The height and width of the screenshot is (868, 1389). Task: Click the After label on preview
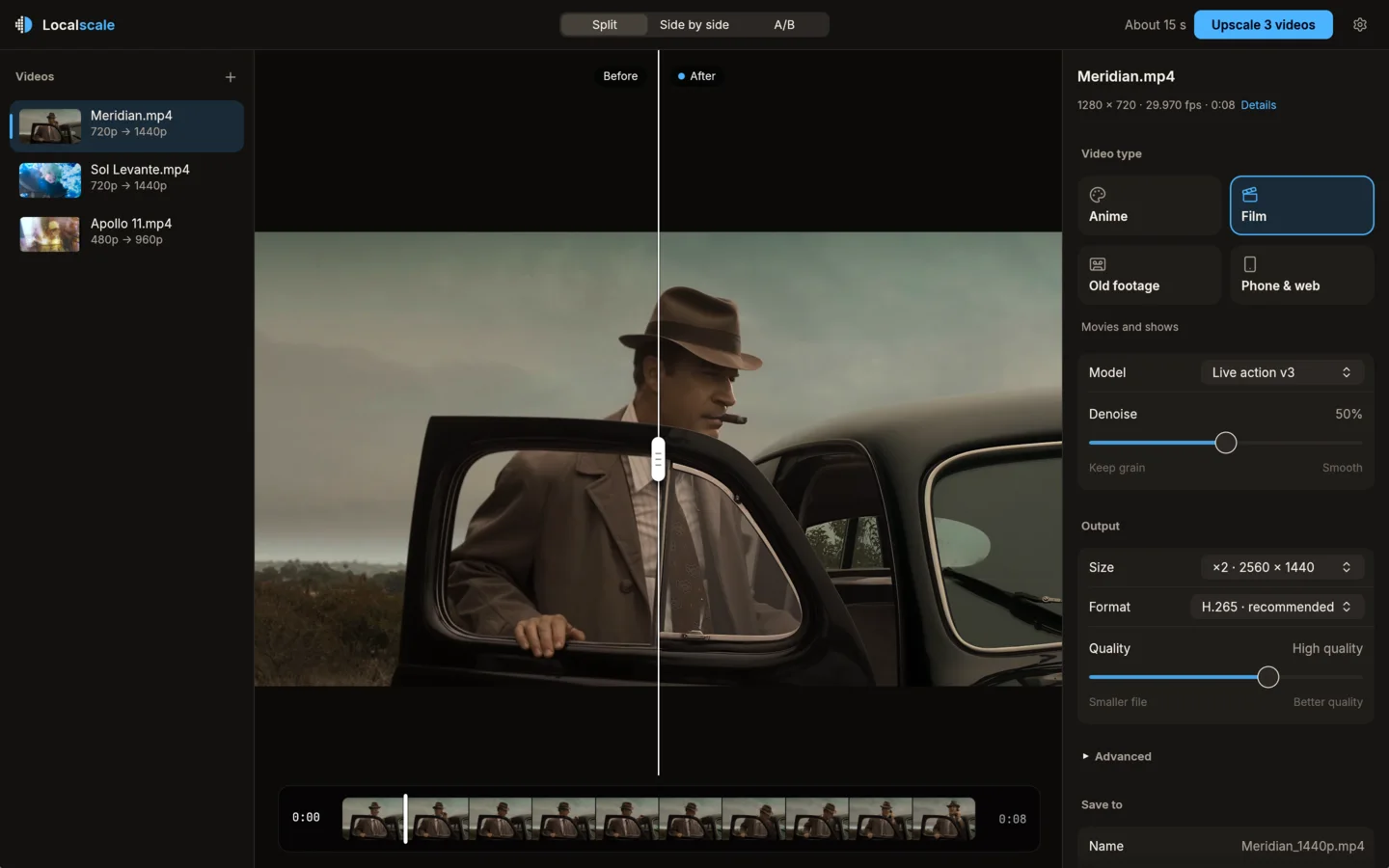696,76
